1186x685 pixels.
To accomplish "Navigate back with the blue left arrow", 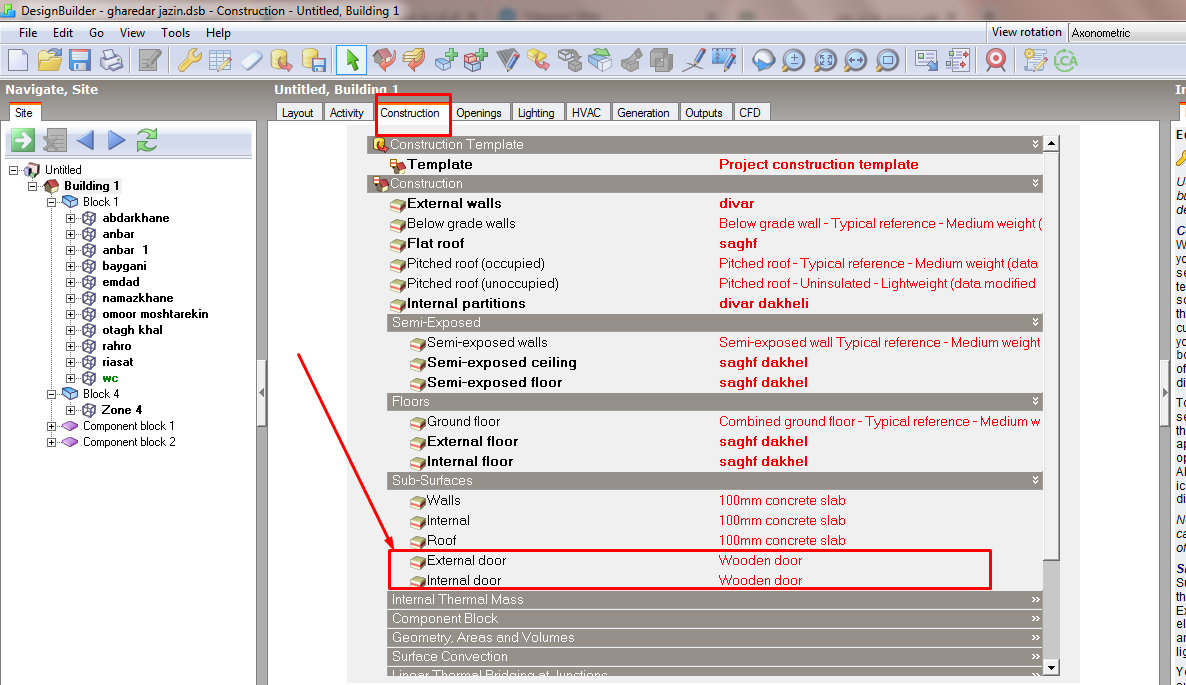I will [x=85, y=140].
